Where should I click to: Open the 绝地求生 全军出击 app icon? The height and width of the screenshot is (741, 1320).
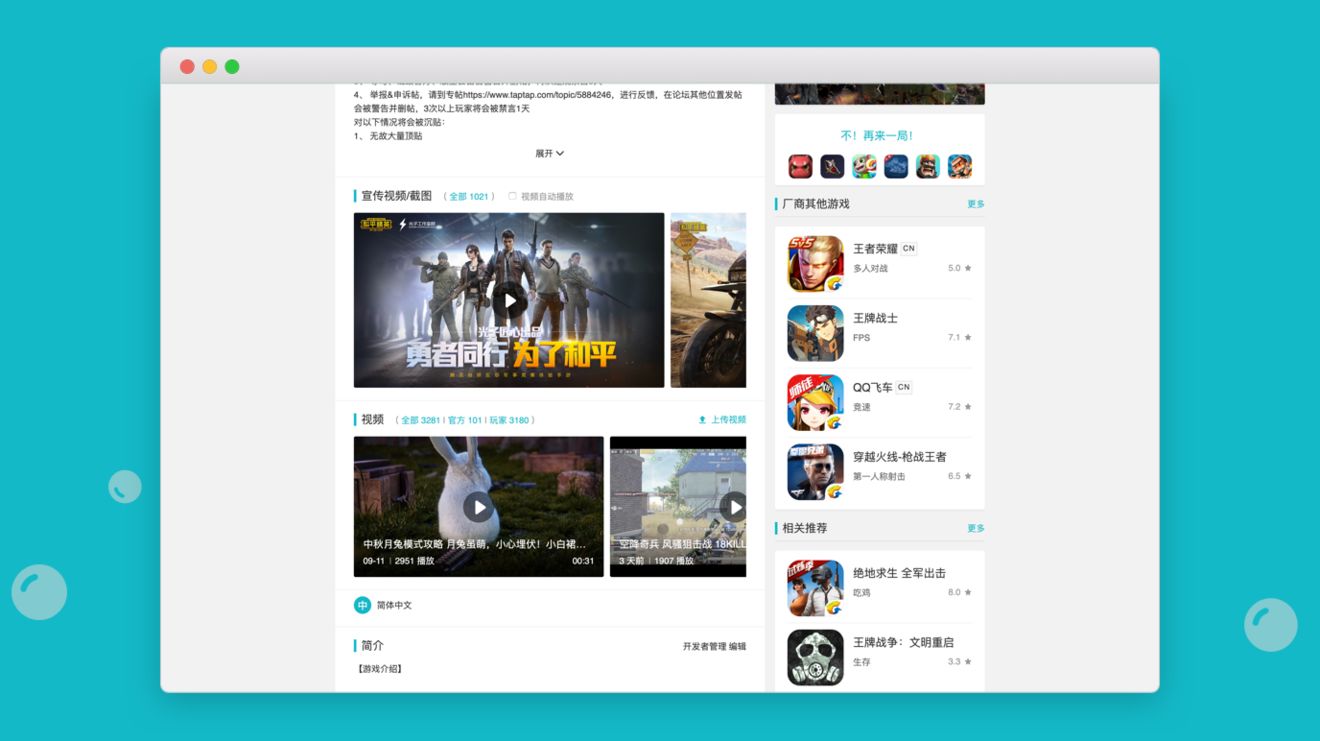tap(815, 588)
